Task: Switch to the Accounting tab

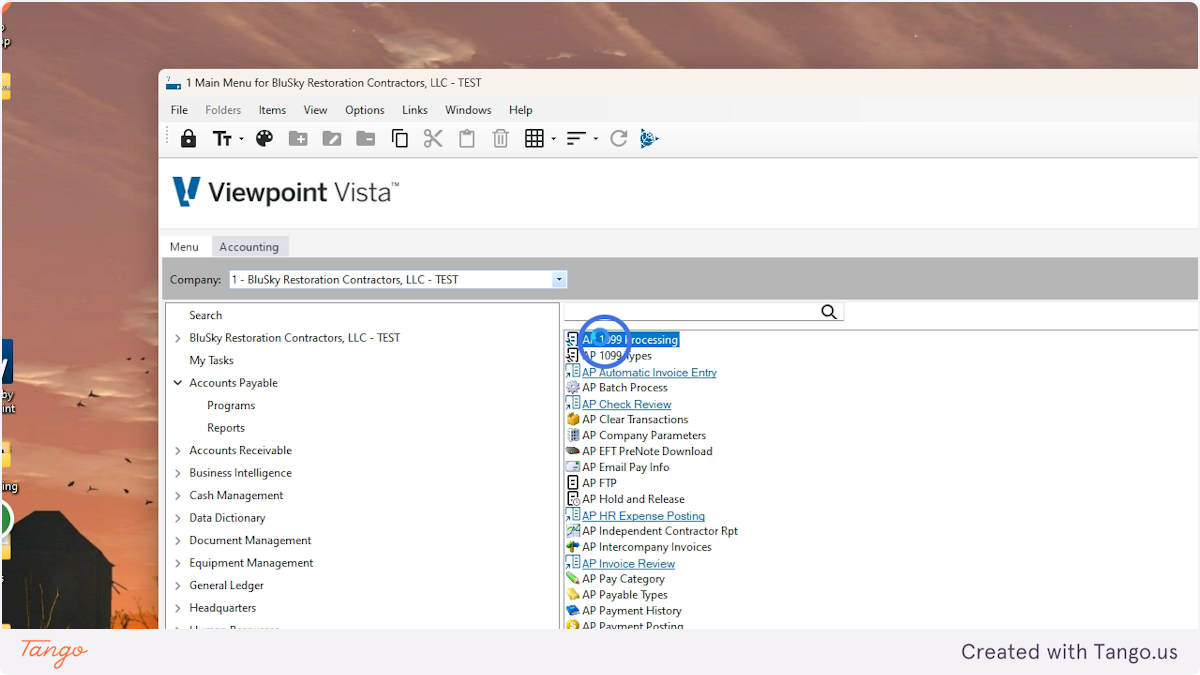Action: tap(249, 247)
